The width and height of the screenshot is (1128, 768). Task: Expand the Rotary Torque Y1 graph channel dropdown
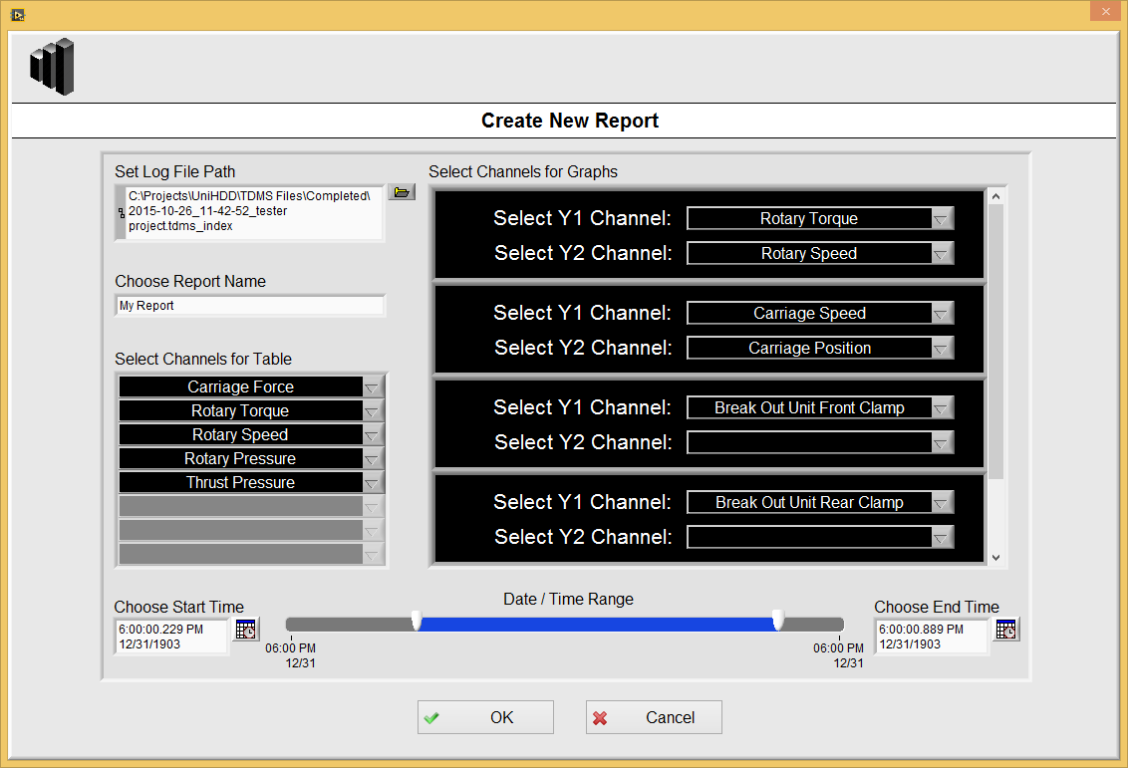click(x=941, y=219)
